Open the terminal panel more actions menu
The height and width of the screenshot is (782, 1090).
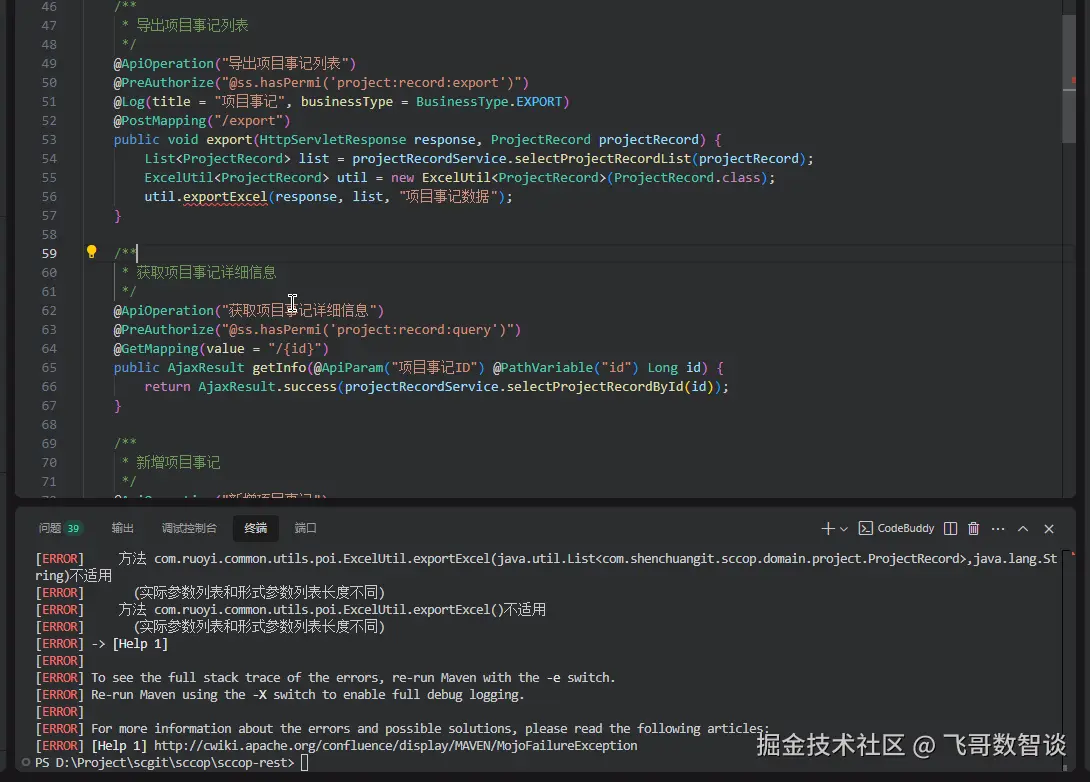(x=998, y=529)
